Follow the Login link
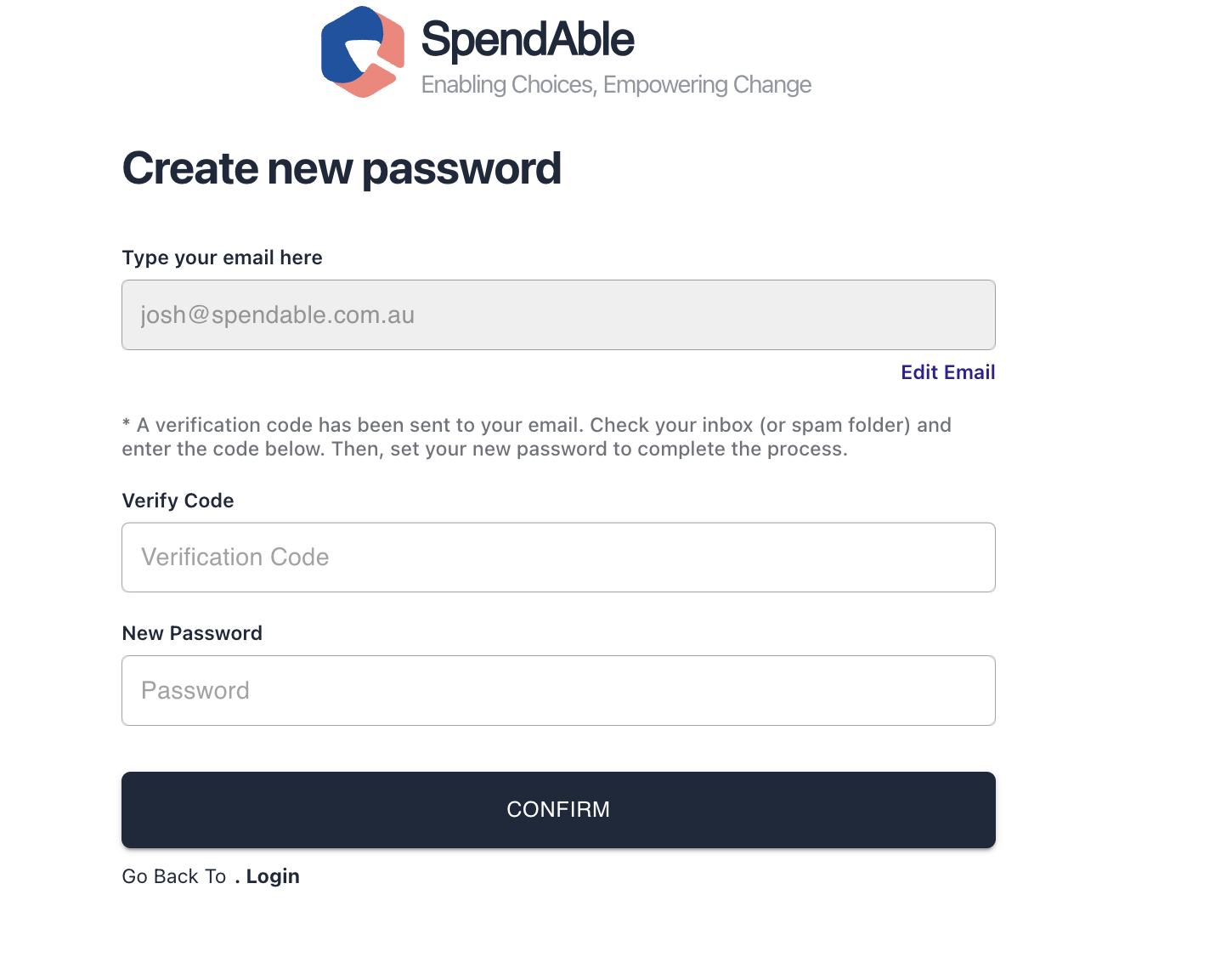Screen dimensions: 1232x974 point(273,876)
